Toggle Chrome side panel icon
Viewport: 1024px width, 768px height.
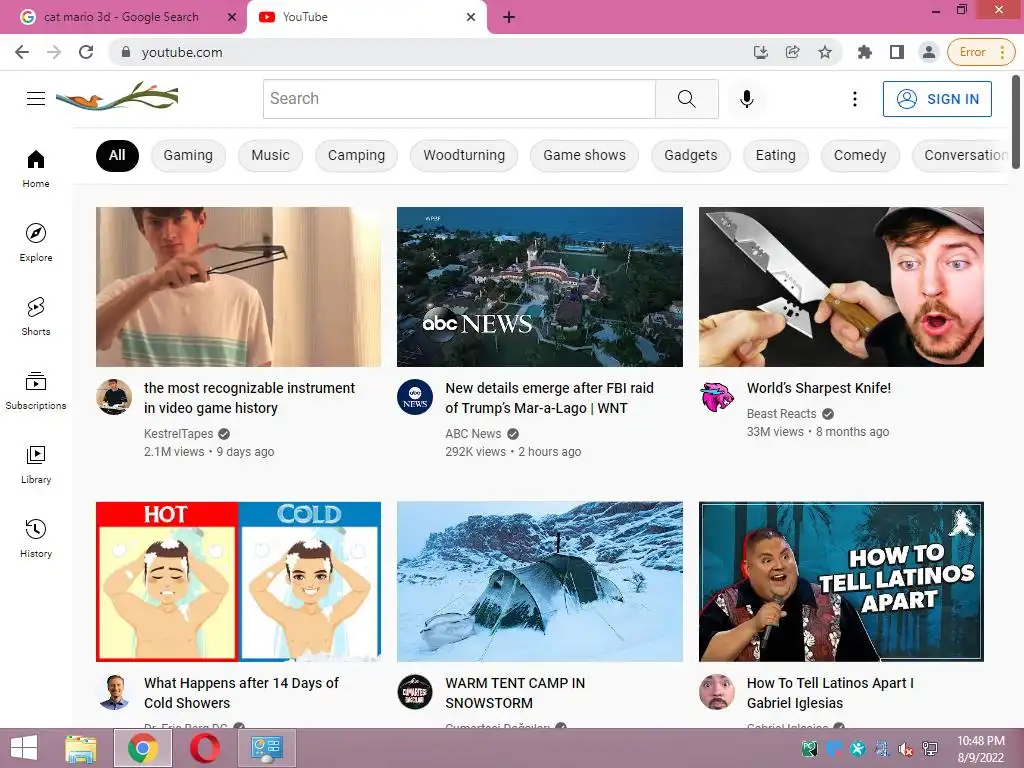pos(897,52)
